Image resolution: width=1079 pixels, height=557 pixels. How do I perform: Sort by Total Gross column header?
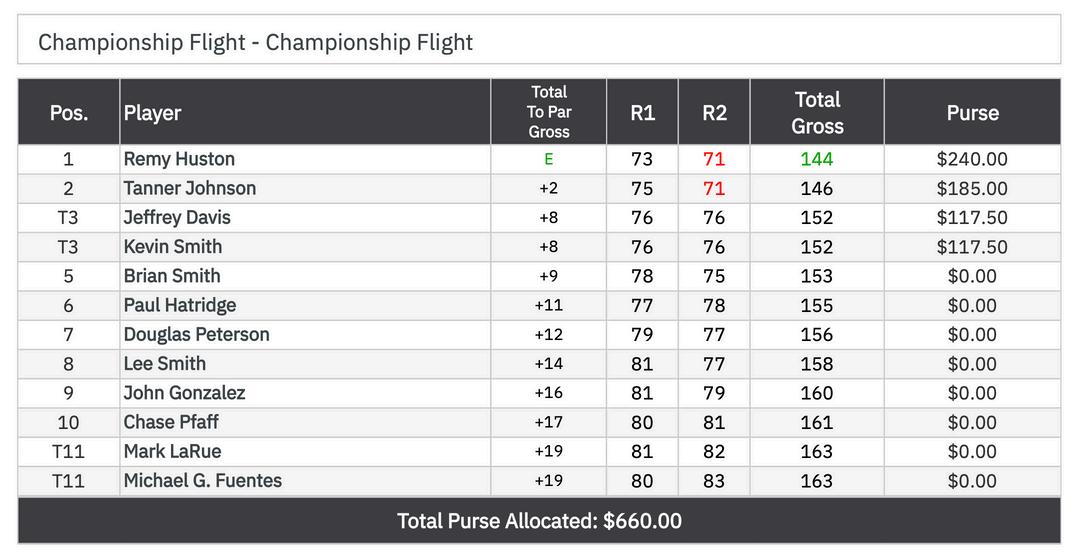coord(817,113)
